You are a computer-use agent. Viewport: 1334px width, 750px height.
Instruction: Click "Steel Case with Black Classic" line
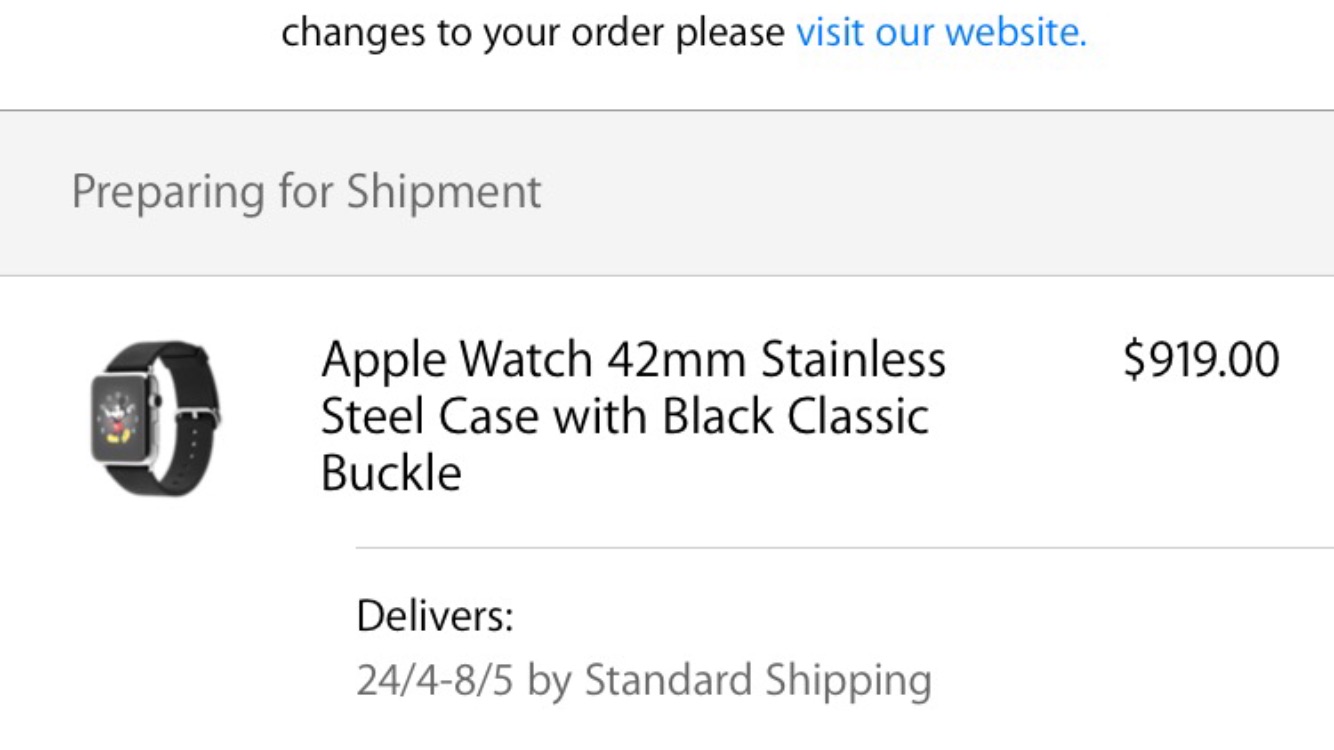[624, 416]
